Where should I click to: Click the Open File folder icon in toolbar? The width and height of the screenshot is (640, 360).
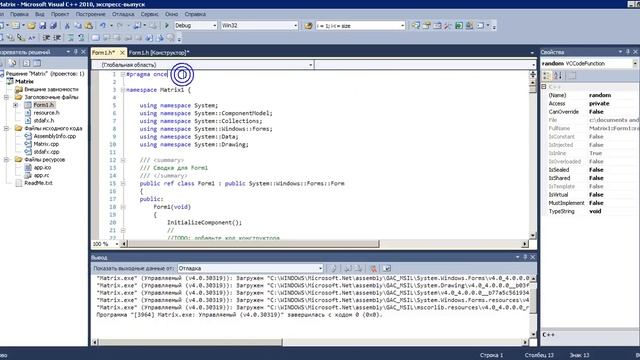[x=31, y=25]
